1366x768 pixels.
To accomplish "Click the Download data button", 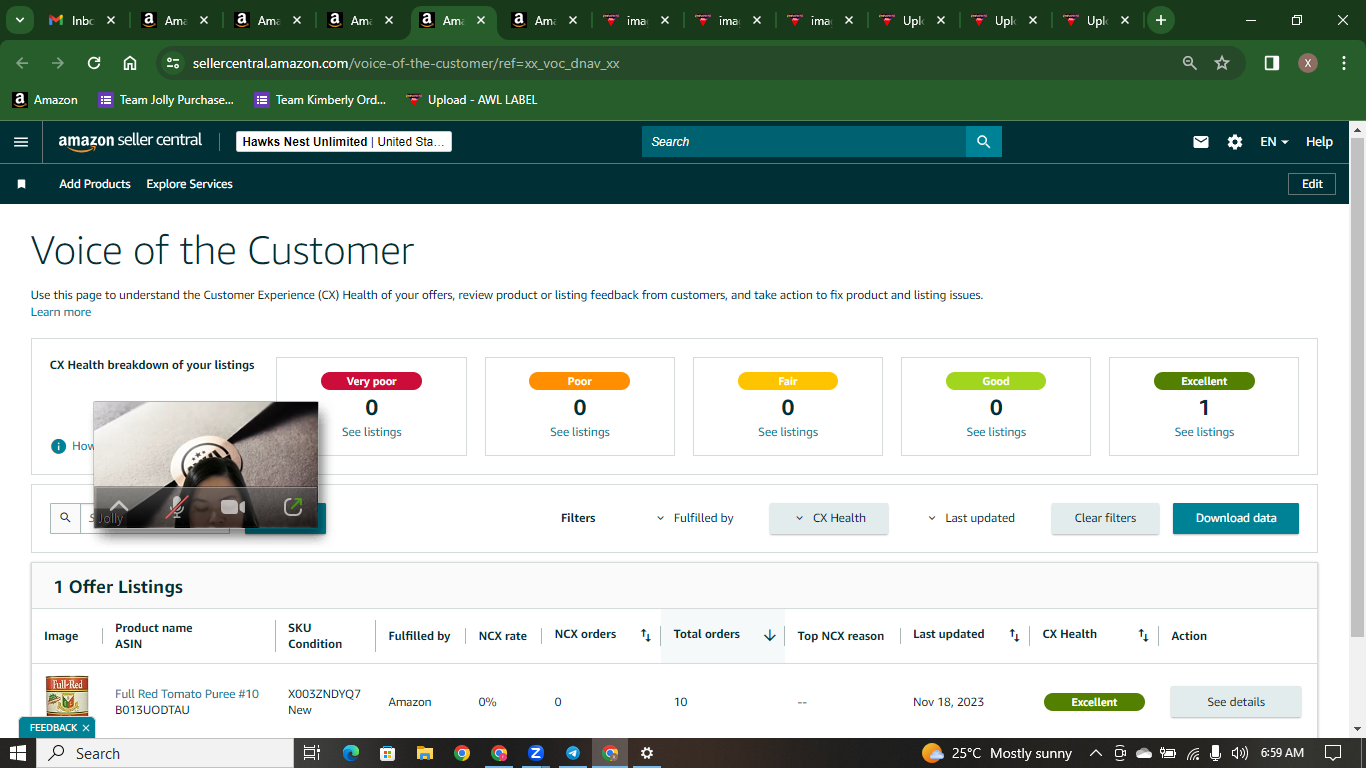I will coord(1236,518).
